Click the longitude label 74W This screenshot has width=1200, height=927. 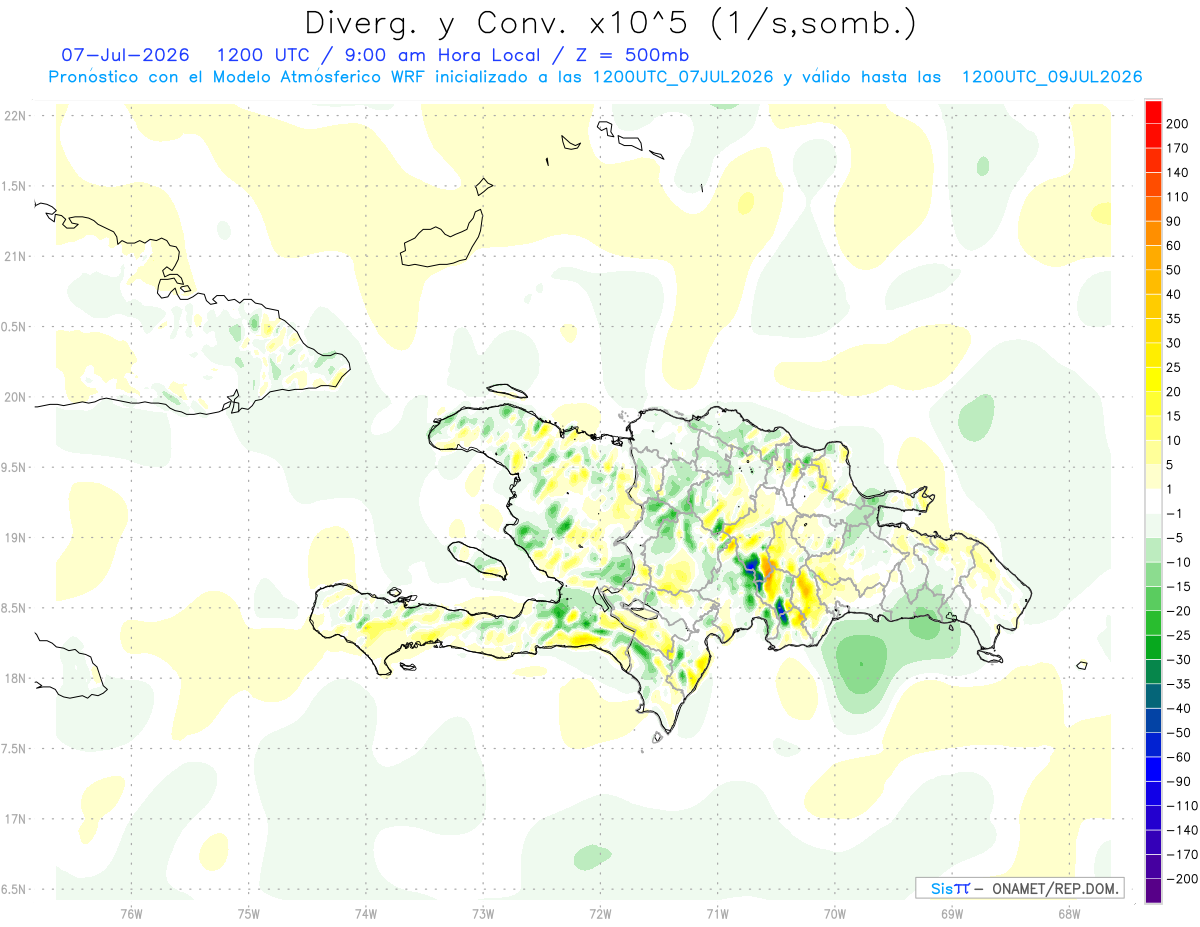coord(366,914)
